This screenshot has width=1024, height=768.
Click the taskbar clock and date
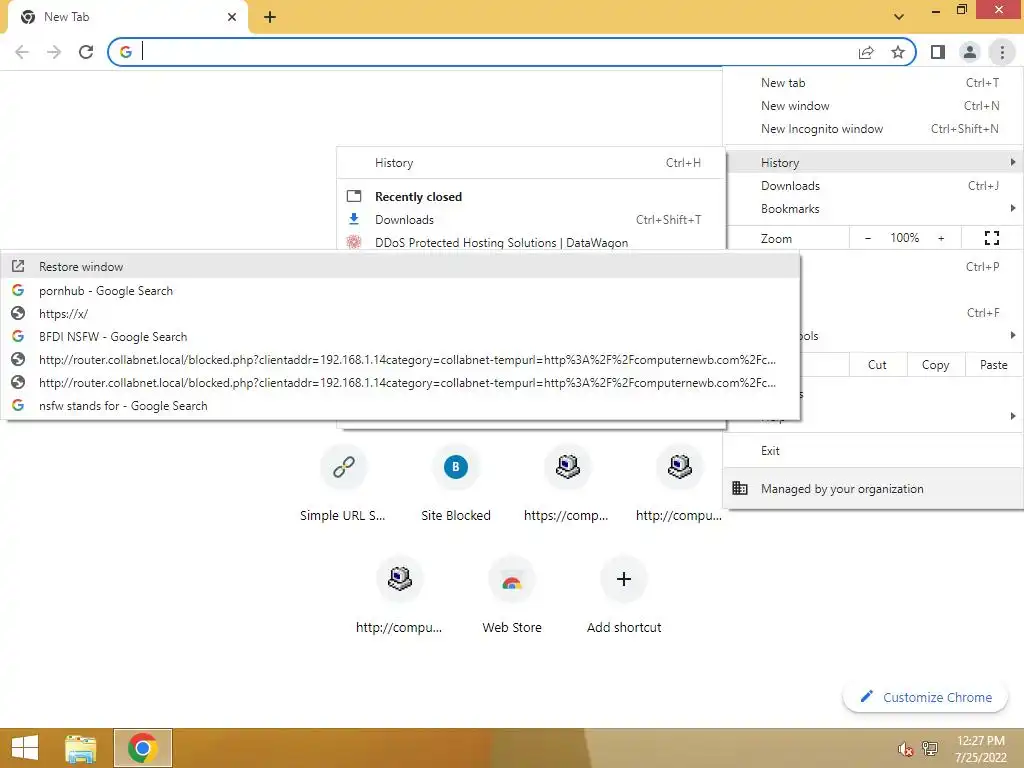[980, 748]
